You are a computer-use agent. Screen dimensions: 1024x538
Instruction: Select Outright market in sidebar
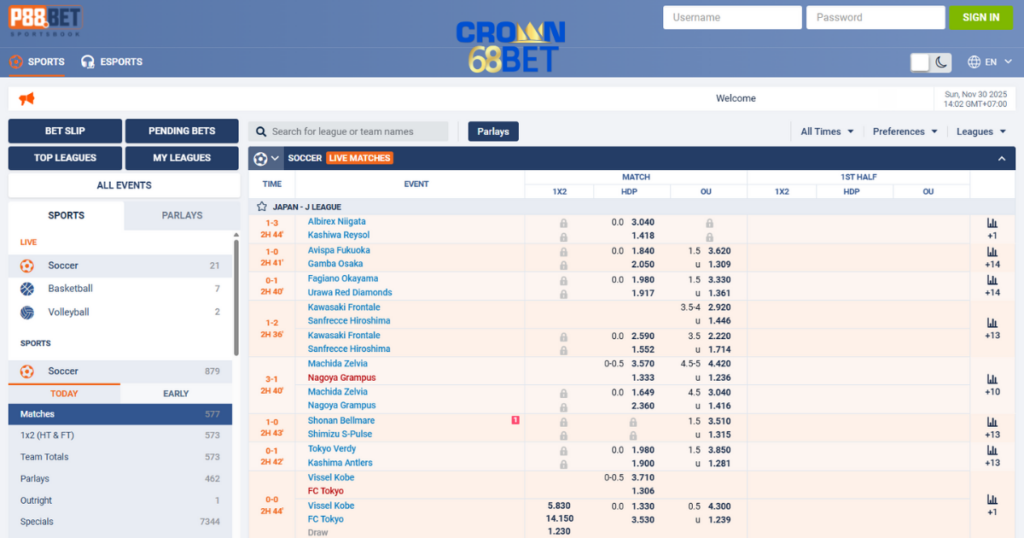120,501
